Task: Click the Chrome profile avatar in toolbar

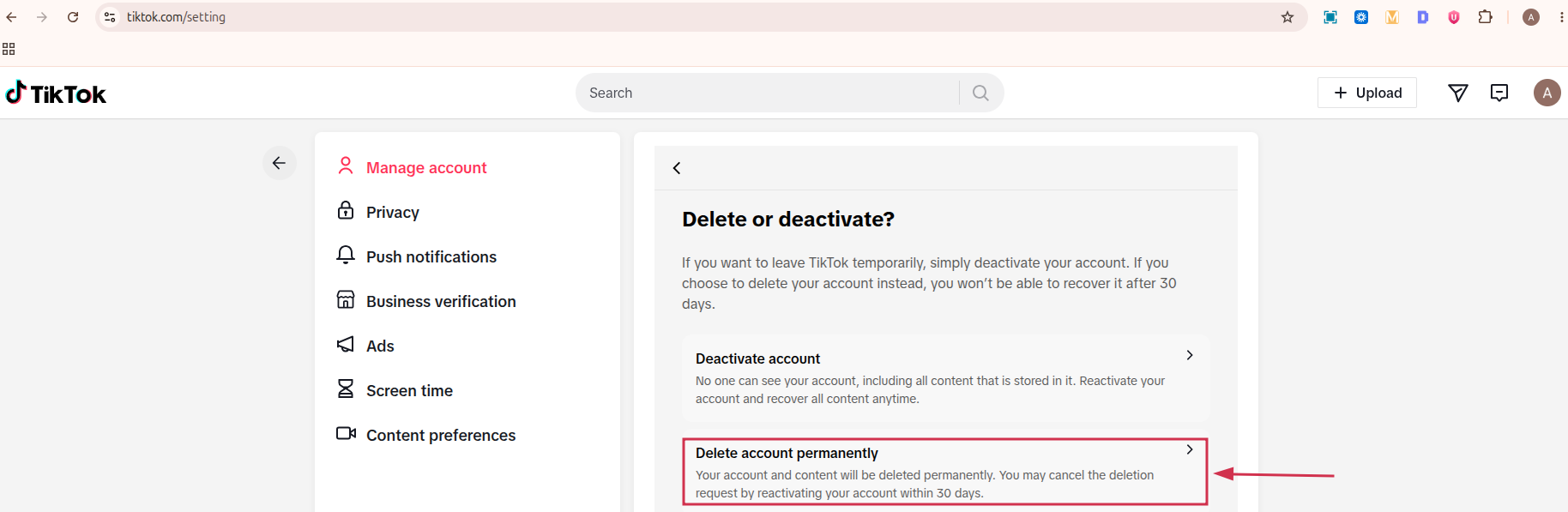Action: coord(1531,17)
